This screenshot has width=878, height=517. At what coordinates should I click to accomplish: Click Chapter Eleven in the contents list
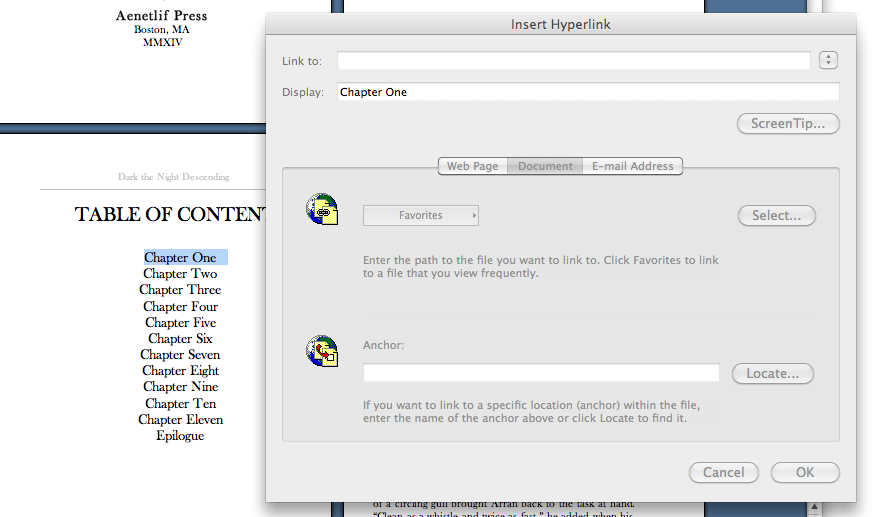[180, 420]
